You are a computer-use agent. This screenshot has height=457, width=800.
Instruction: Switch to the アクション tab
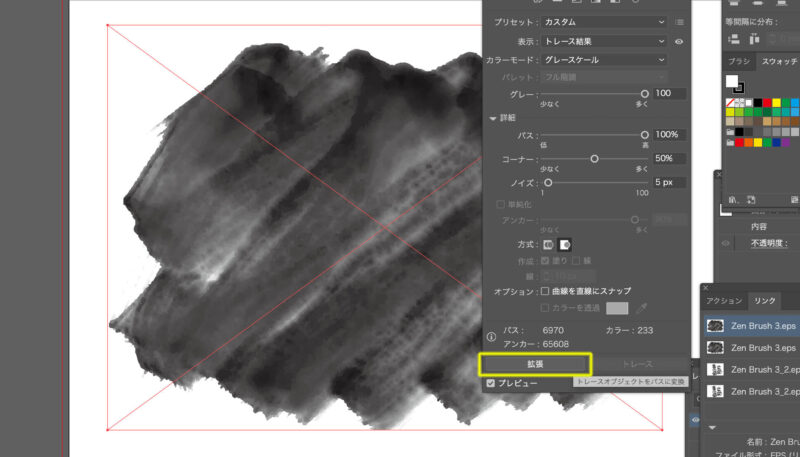click(724, 300)
